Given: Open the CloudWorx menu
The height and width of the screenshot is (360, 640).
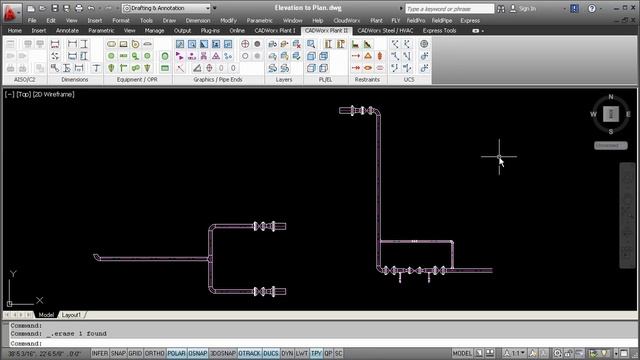Looking at the screenshot, I should coord(347,20).
